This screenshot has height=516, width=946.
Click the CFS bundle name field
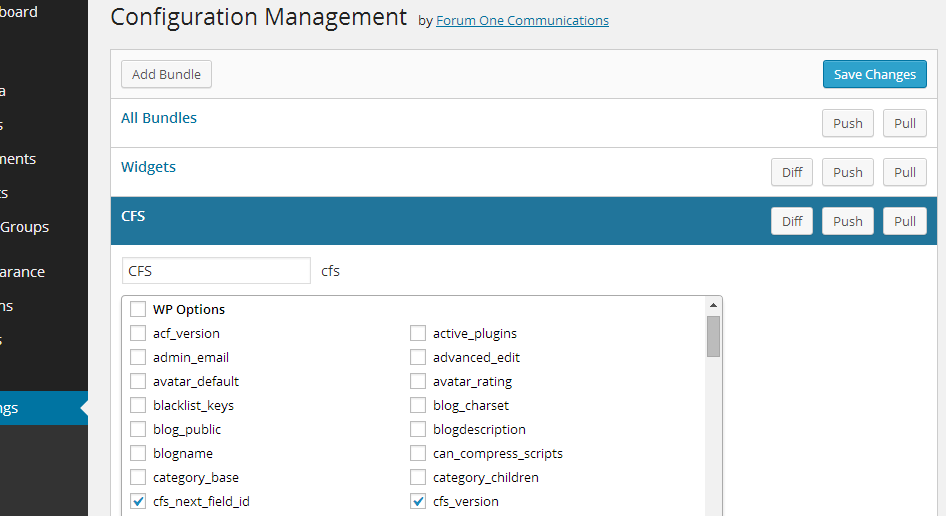click(216, 271)
